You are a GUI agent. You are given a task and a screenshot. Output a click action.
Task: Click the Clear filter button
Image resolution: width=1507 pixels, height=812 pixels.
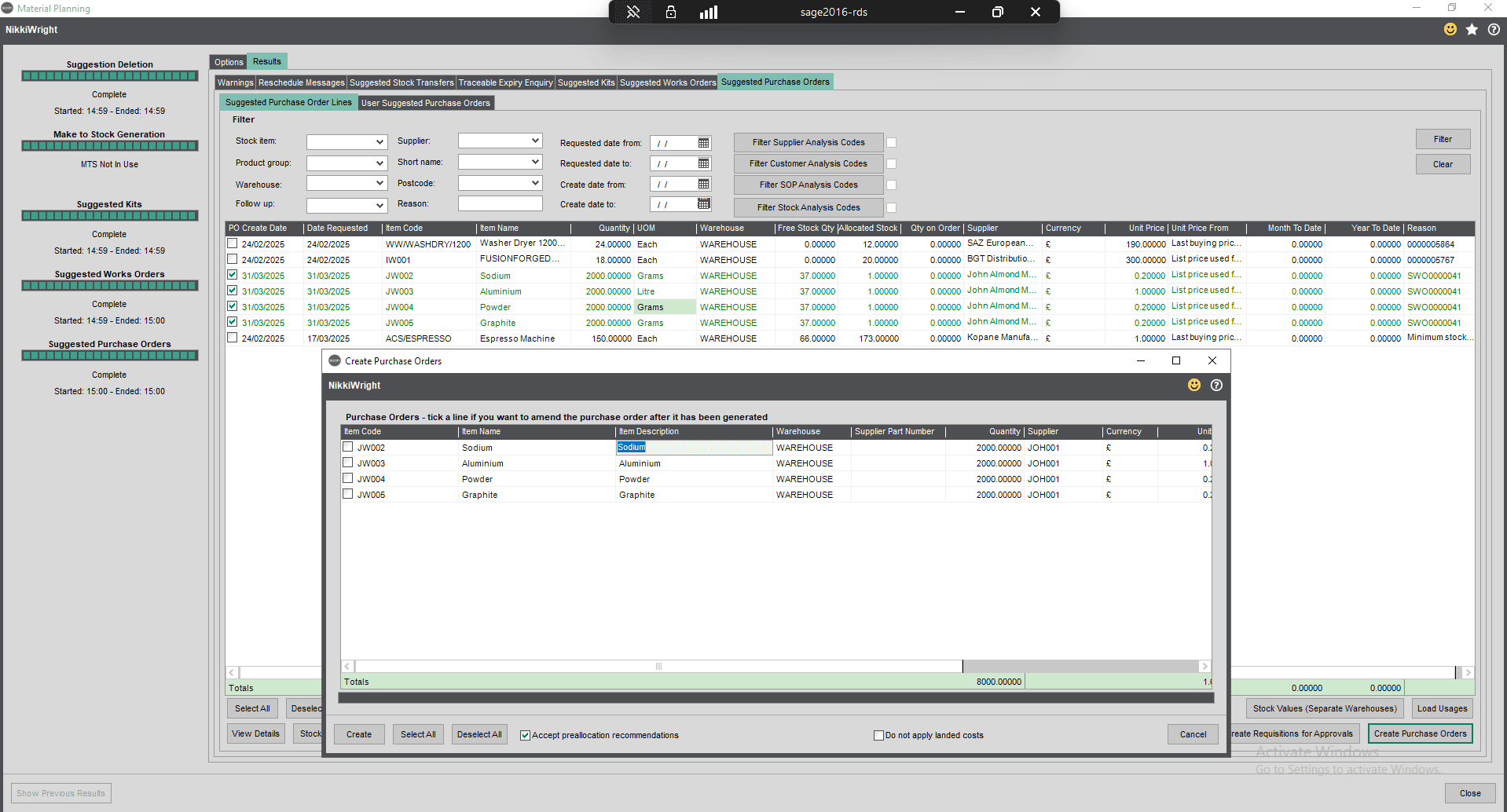click(1443, 164)
